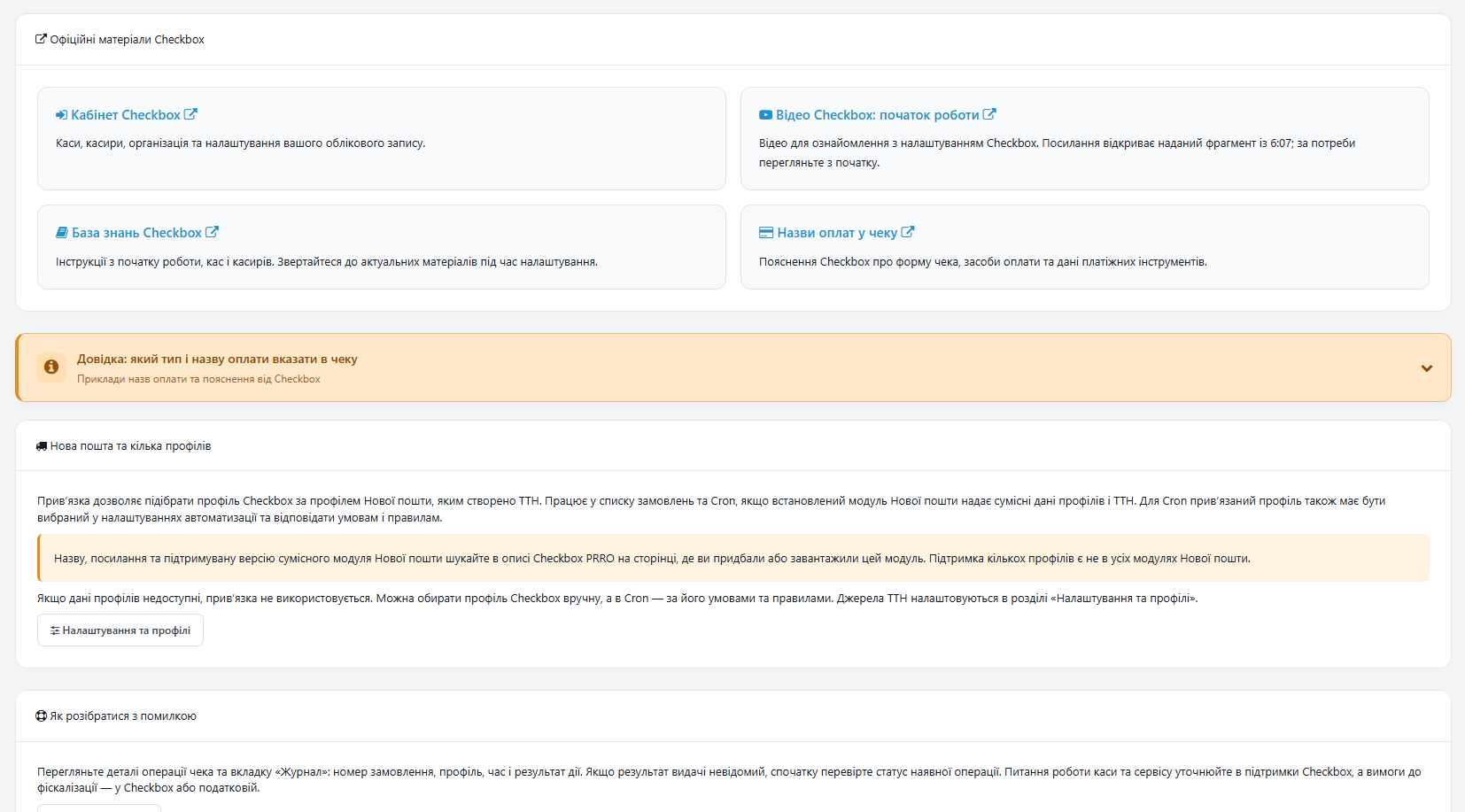Click the Налаштування та профілі button

point(120,630)
